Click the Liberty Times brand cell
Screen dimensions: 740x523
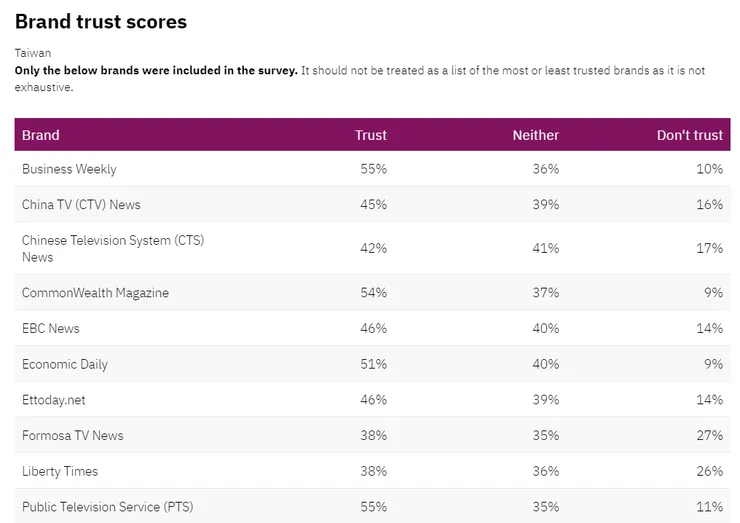pyautogui.click(x=60, y=471)
